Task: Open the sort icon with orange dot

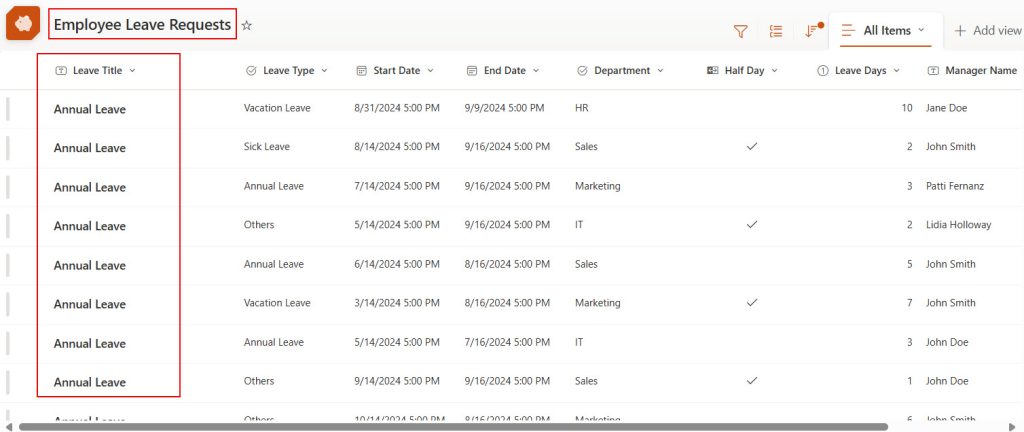Action: coord(812,30)
